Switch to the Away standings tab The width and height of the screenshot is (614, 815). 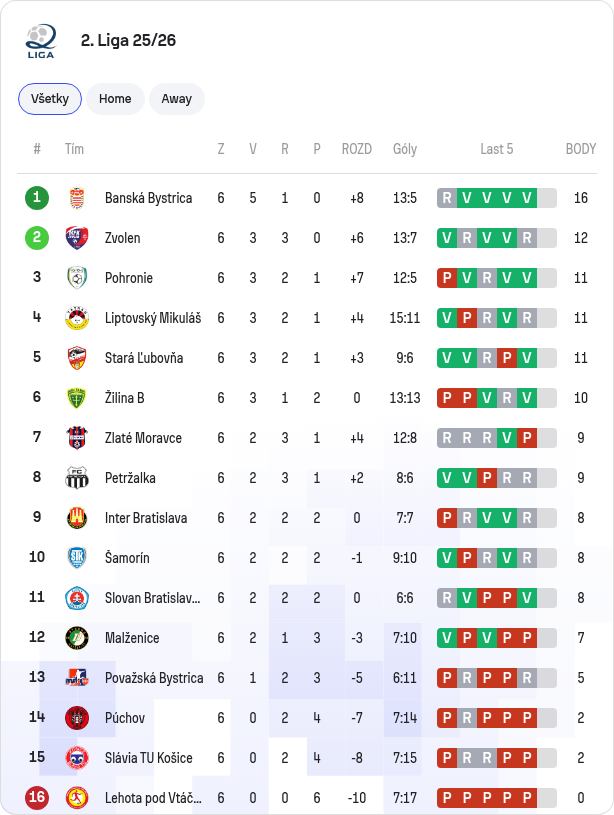177,99
